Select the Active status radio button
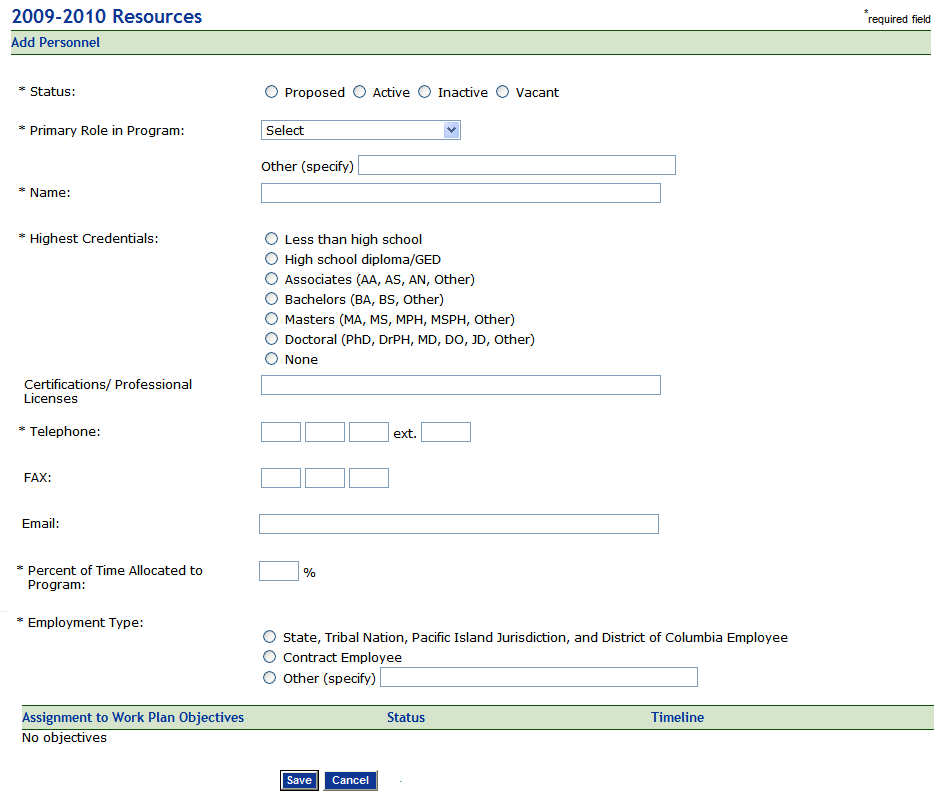The width and height of the screenshot is (944, 812). click(359, 91)
